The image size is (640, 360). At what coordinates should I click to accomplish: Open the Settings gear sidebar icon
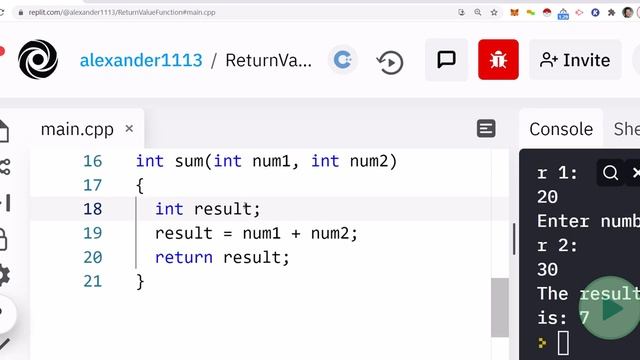click(4, 275)
